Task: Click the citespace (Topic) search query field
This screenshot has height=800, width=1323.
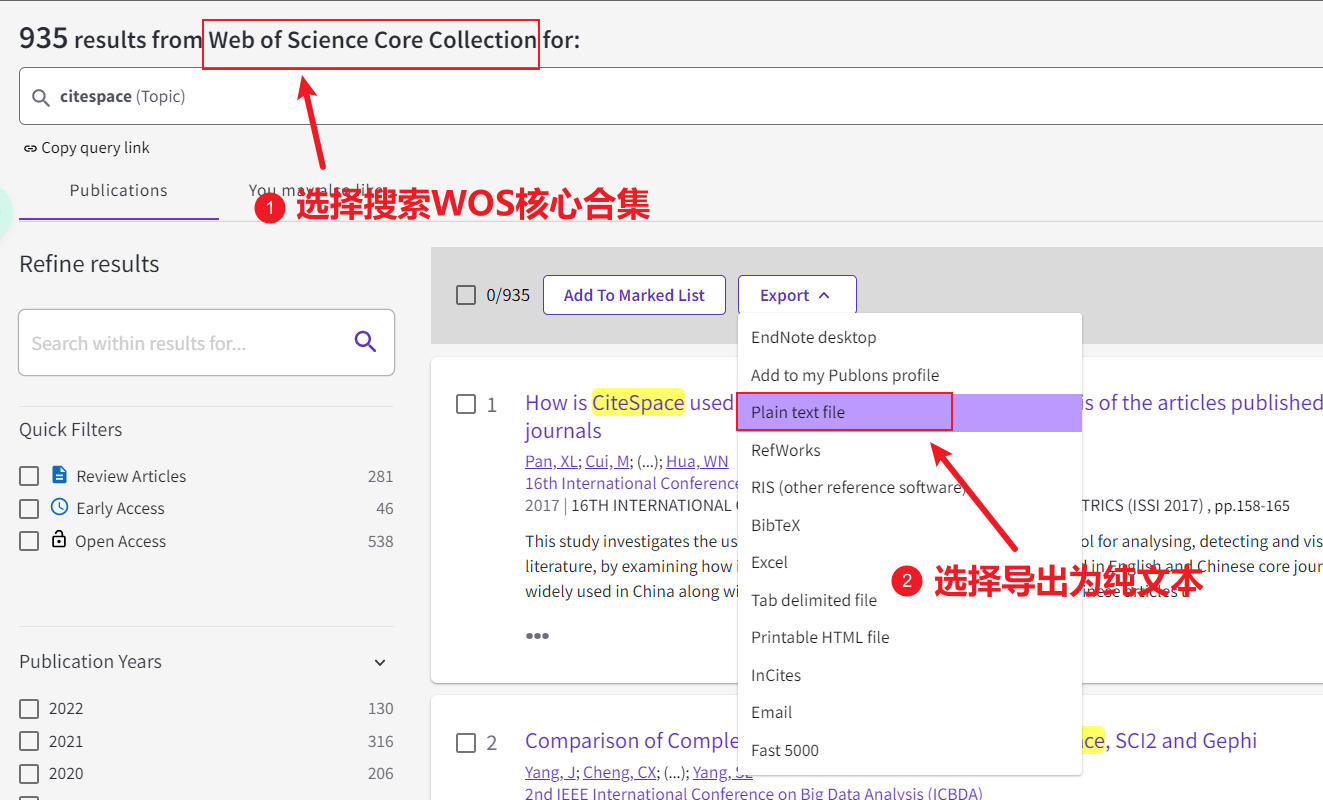Action: click(x=671, y=97)
